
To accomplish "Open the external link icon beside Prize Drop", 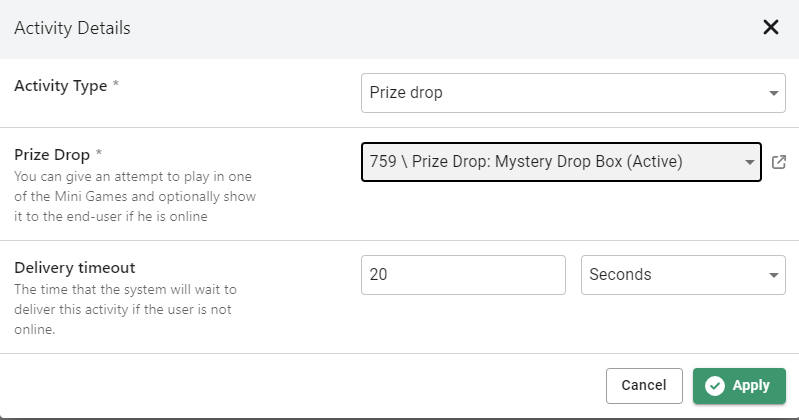I will coord(779,162).
